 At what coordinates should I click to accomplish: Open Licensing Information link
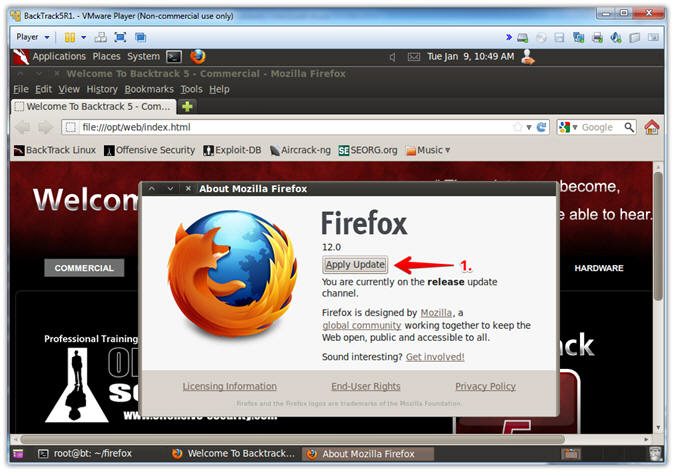(x=230, y=386)
